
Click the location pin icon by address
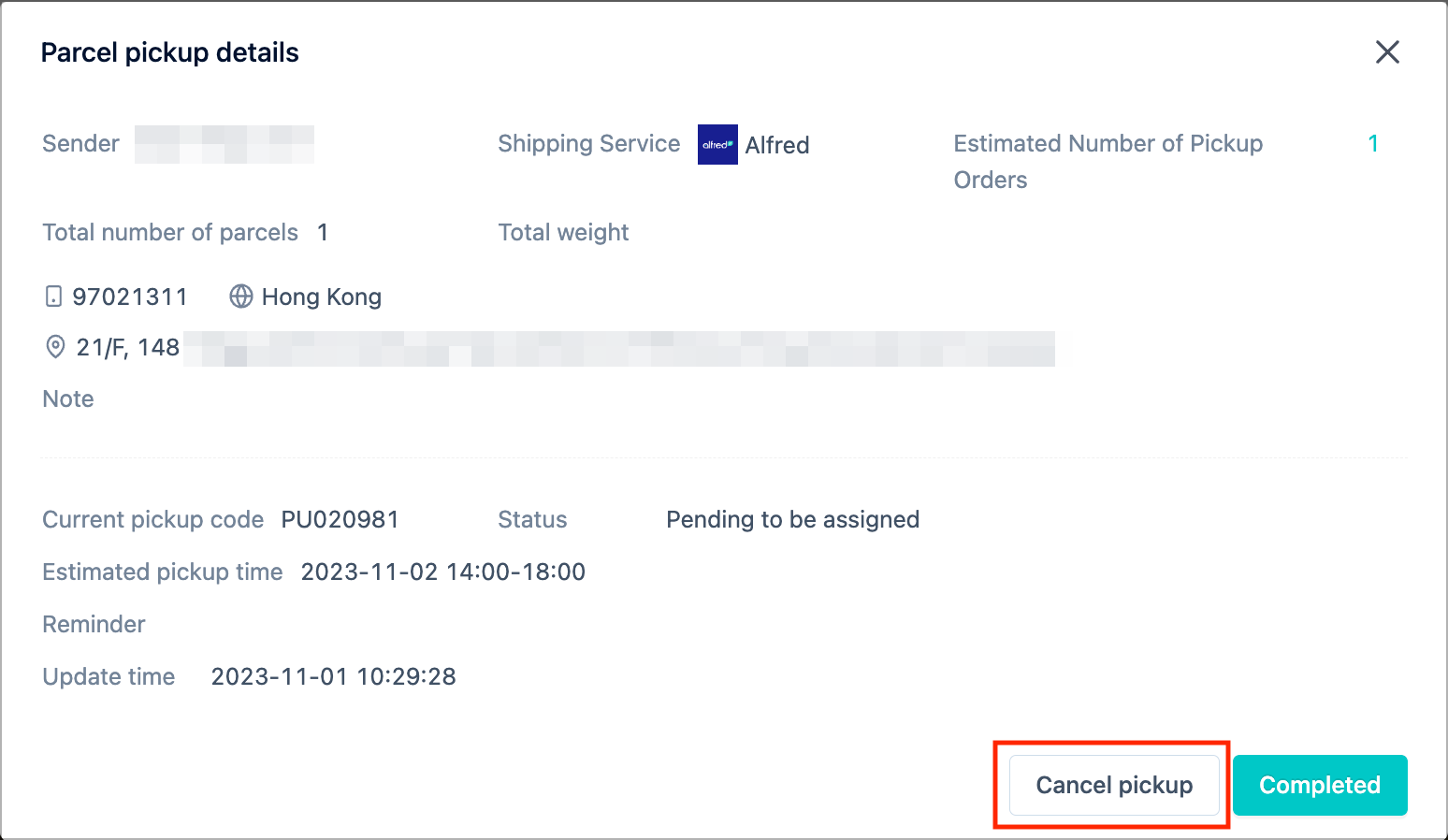(55, 347)
